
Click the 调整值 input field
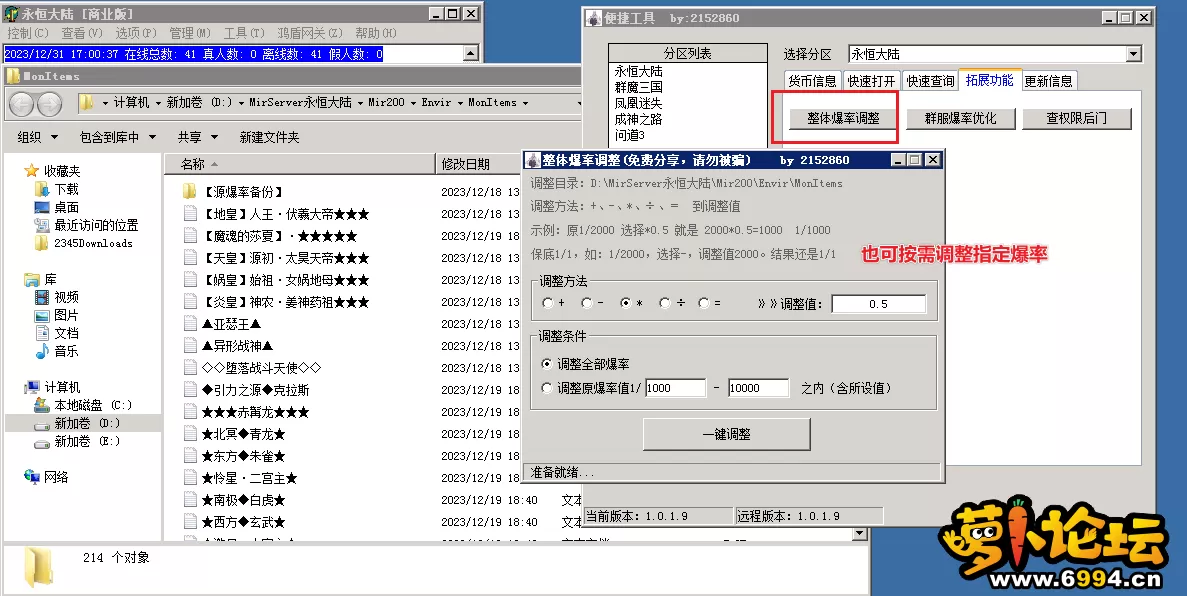(878, 304)
